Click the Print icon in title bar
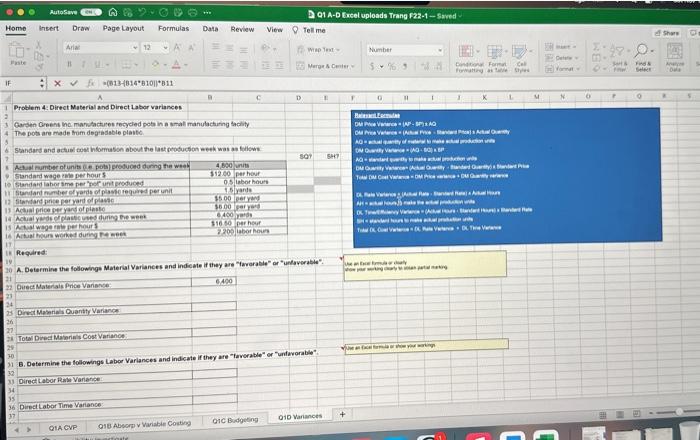Screen dimensions: 700x440 pos(192,12)
